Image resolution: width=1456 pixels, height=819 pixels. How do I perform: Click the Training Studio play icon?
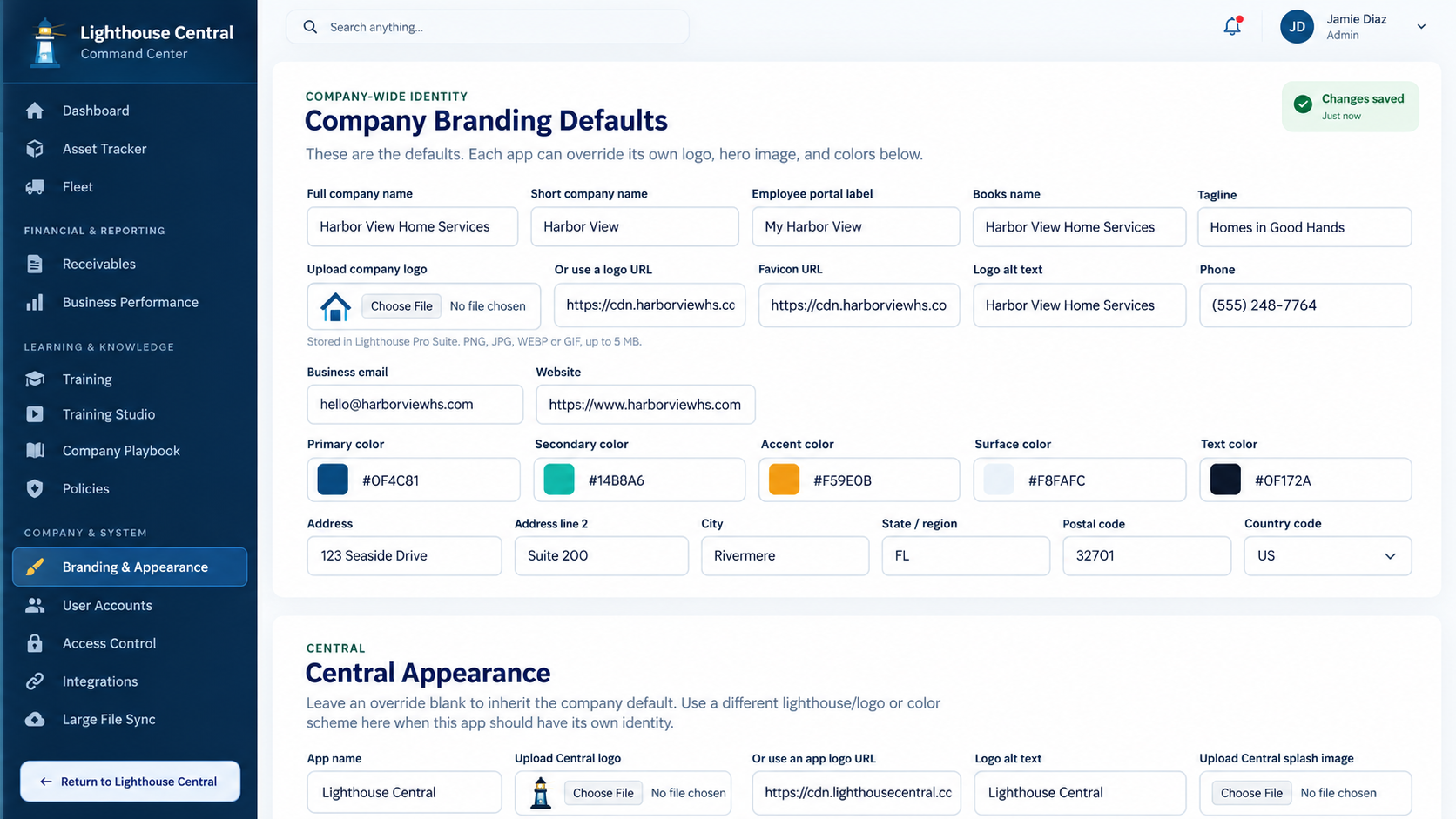[x=35, y=414]
